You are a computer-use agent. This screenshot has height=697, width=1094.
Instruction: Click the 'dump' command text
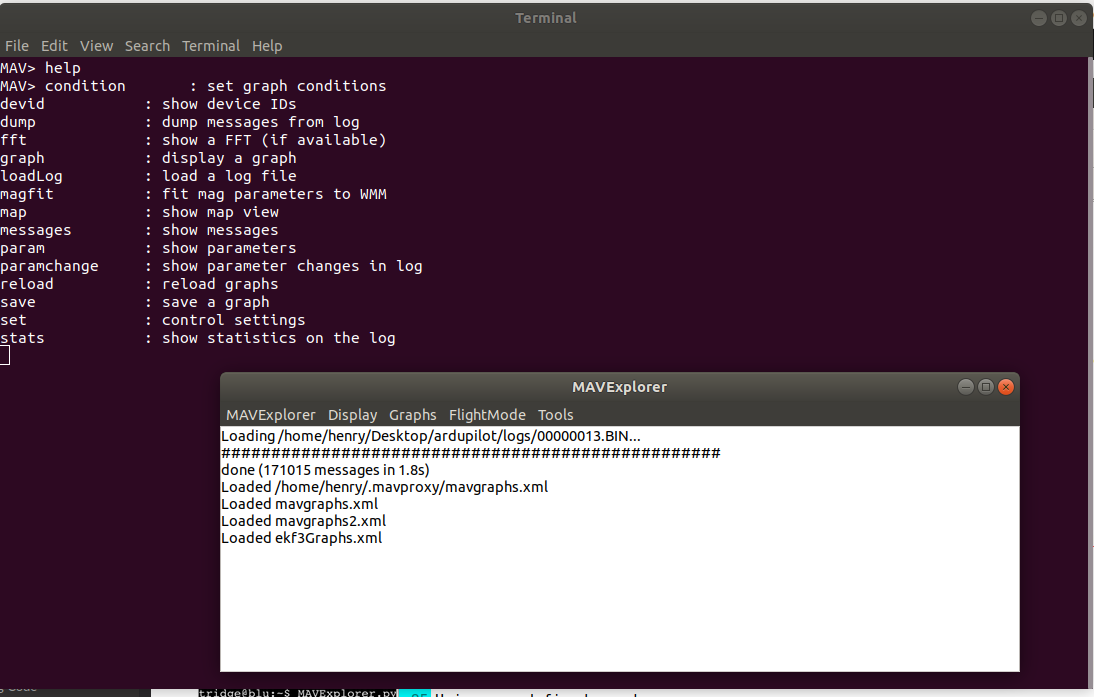(18, 122)
